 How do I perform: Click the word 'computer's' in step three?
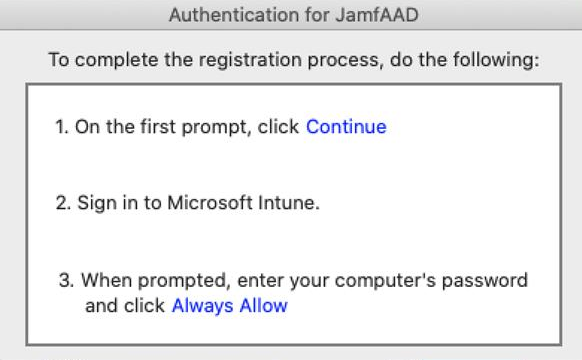385,281
